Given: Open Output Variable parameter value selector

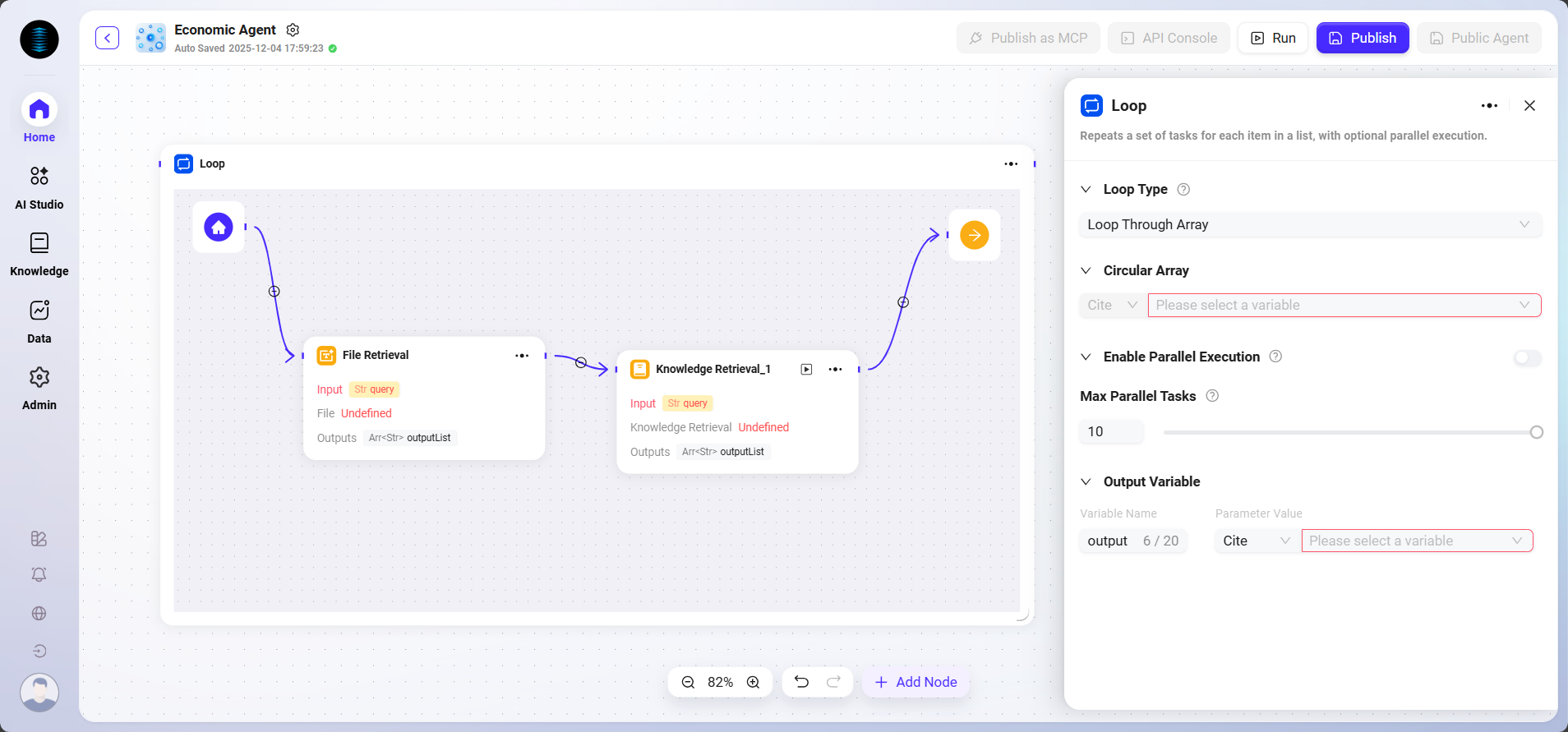Looking at the screenshot, I should pos(1417,541).
